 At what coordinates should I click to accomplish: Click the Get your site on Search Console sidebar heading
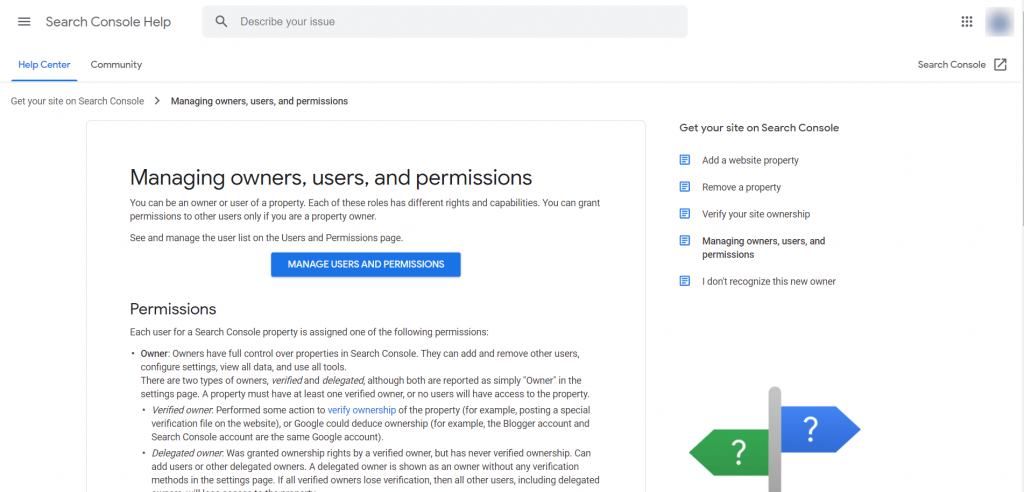click(x=759, y=128)
